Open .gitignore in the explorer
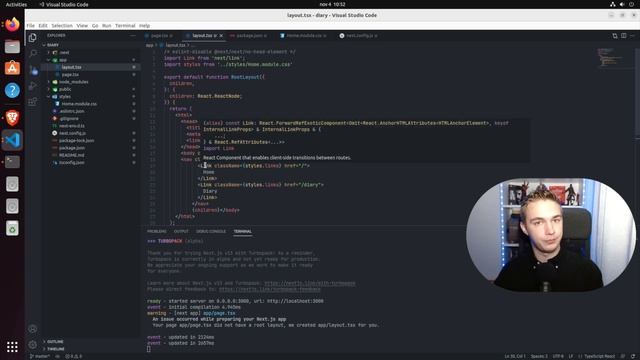 pyautogui.click(x=69, y=118)
